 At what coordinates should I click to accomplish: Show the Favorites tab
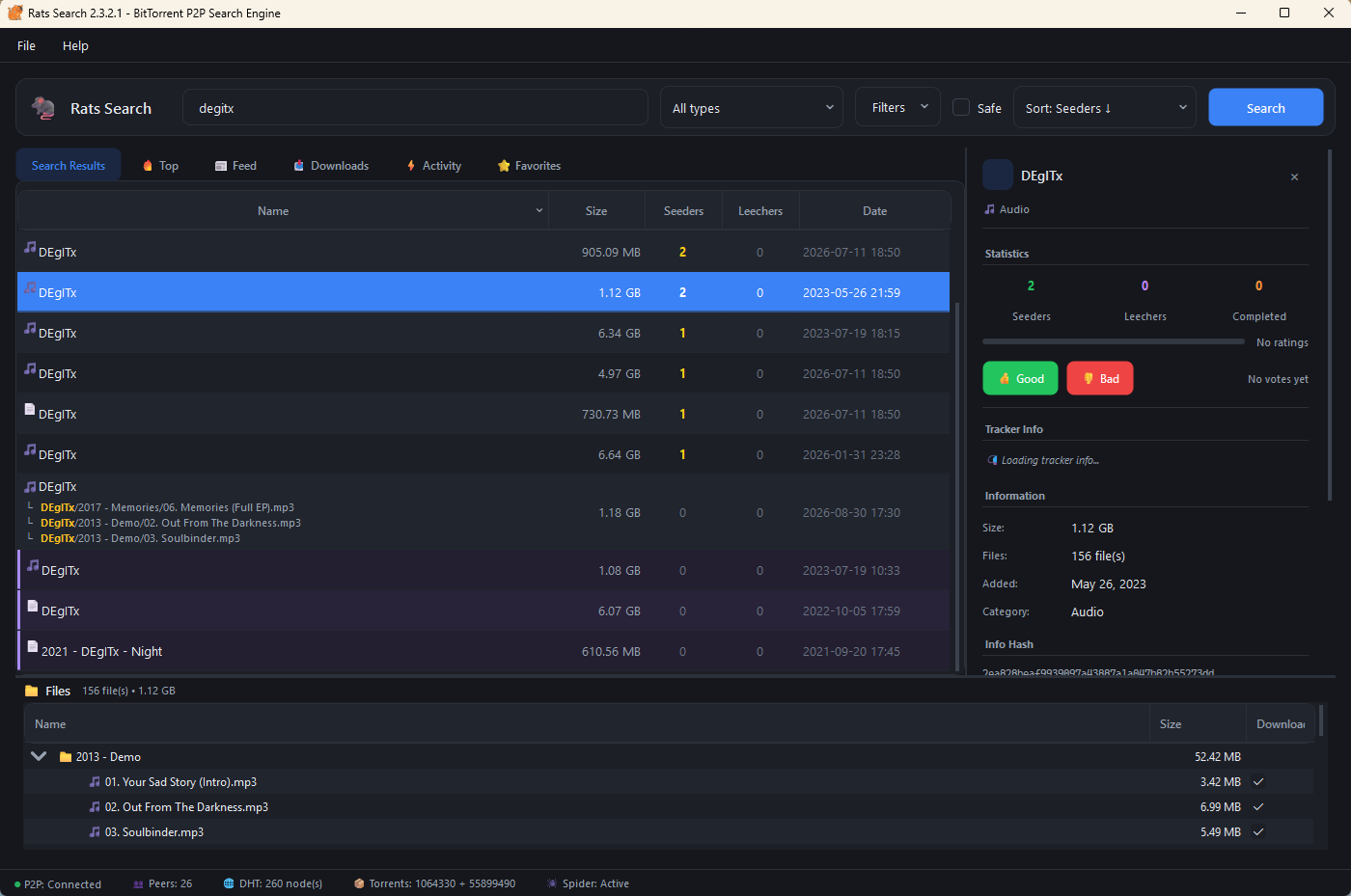[x=529, y=166]
